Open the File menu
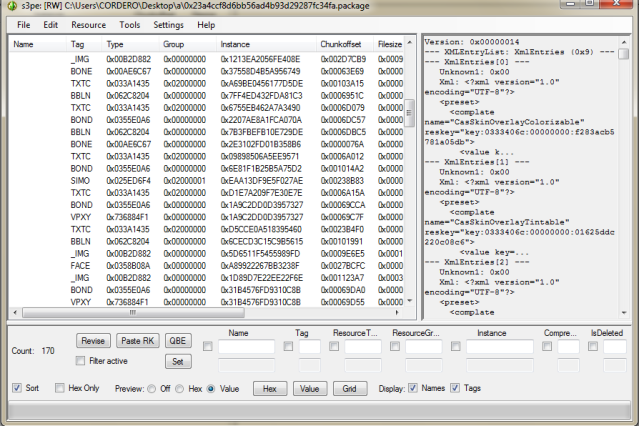 pos(23,24)
